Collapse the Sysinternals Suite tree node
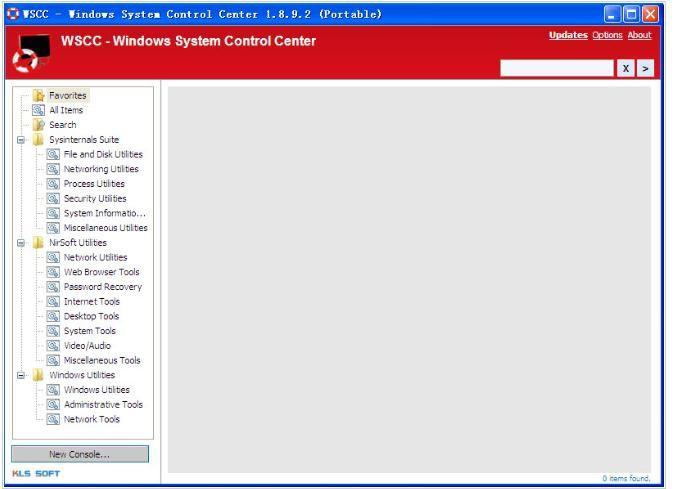This screenshot has width=681, height=489. (x=20, y=140)
